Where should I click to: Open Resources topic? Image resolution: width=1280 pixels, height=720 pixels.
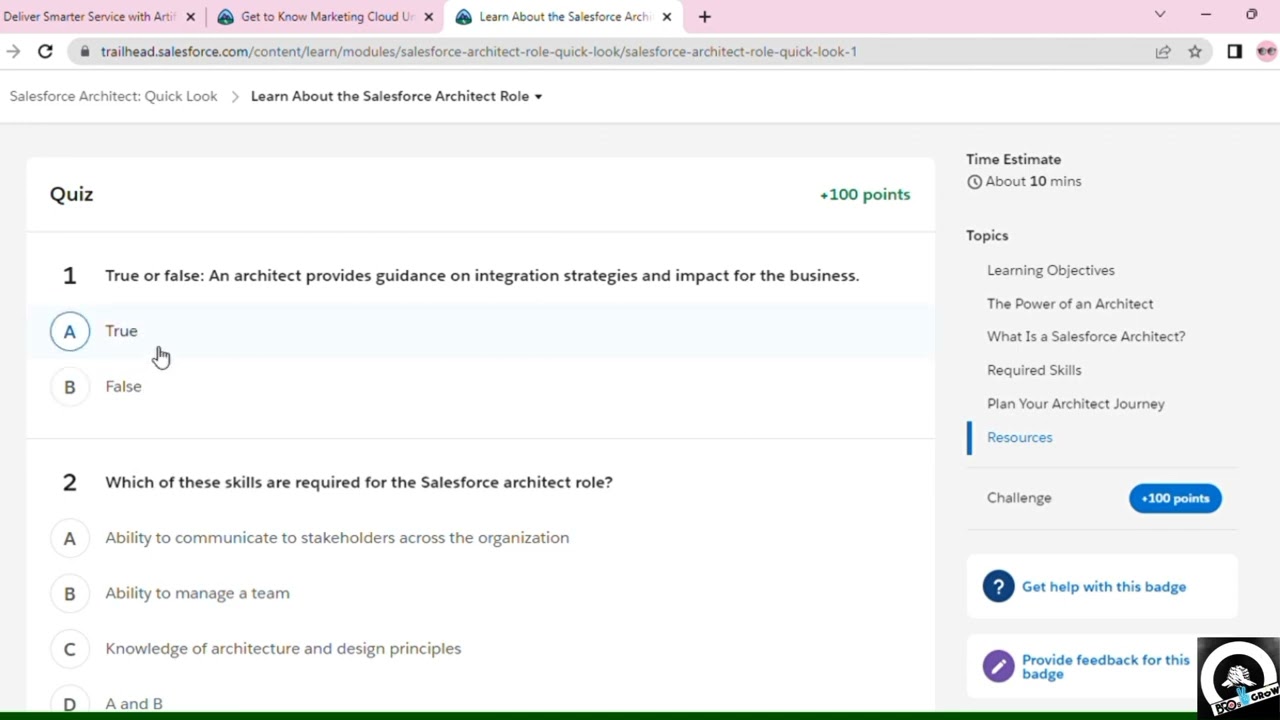1019,437
